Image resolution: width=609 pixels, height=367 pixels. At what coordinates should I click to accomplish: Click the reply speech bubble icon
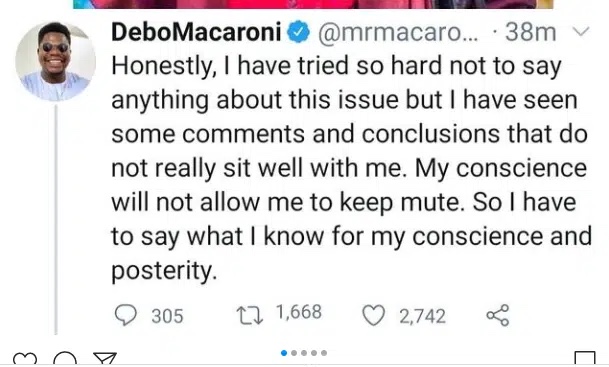click(x=125, y=315)
